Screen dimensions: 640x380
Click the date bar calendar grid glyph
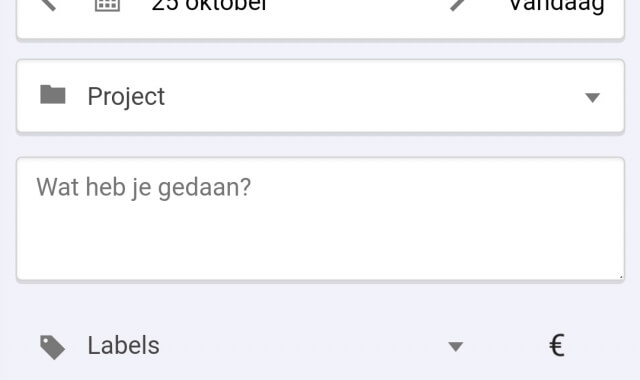107,5
